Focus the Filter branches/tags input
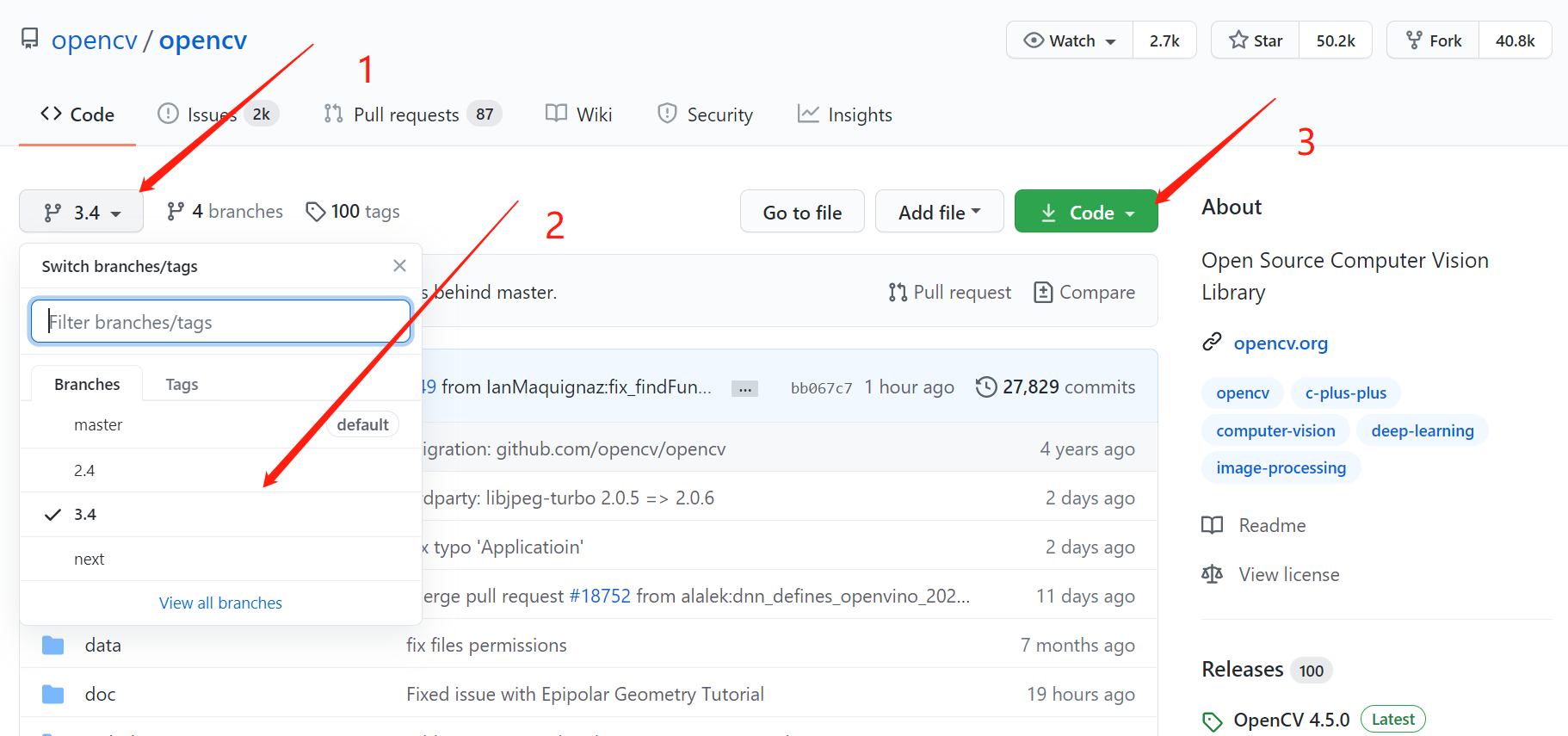Viewport: 1568px width, 736px height. coord(221,322)
